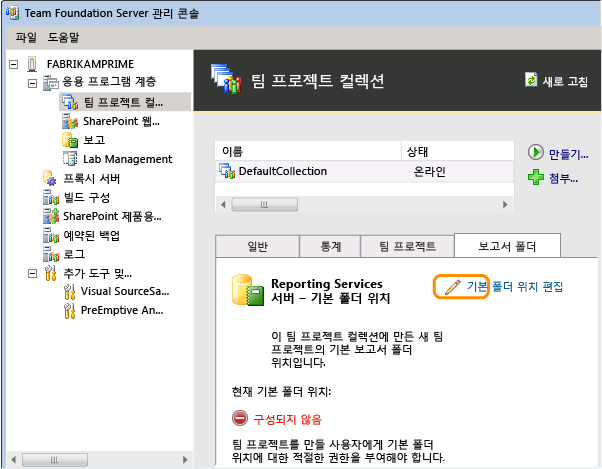Screen dimensions: 602x469
Task: Select 예약된 백업 tree item
Action: (x=91, y=235)
